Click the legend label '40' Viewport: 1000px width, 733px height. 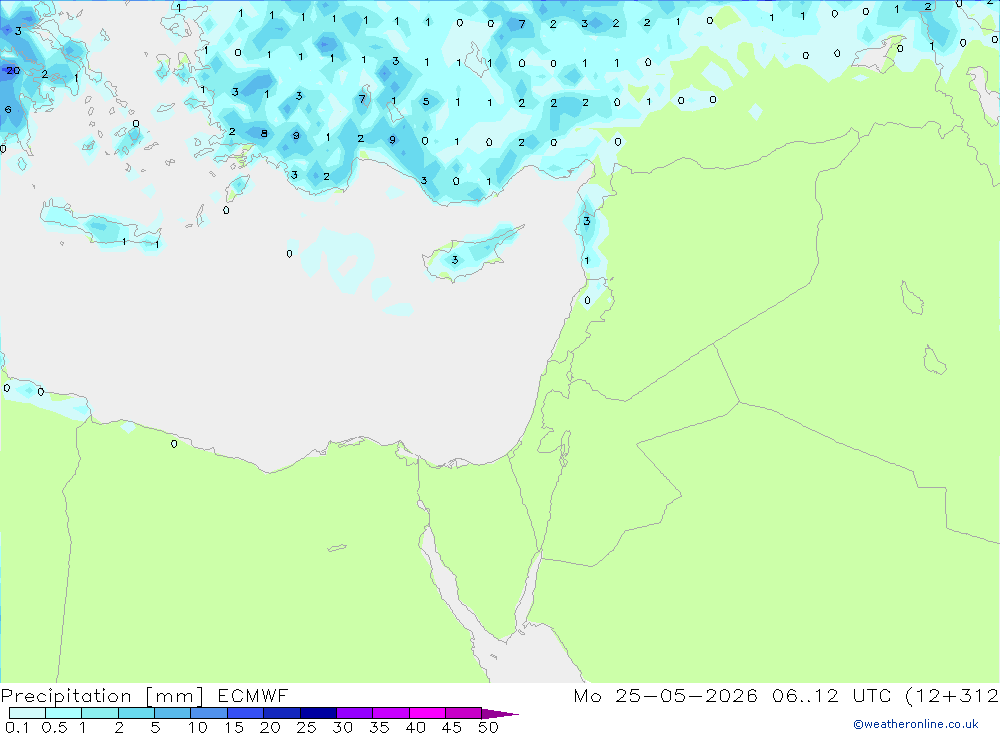coord(415,727)
